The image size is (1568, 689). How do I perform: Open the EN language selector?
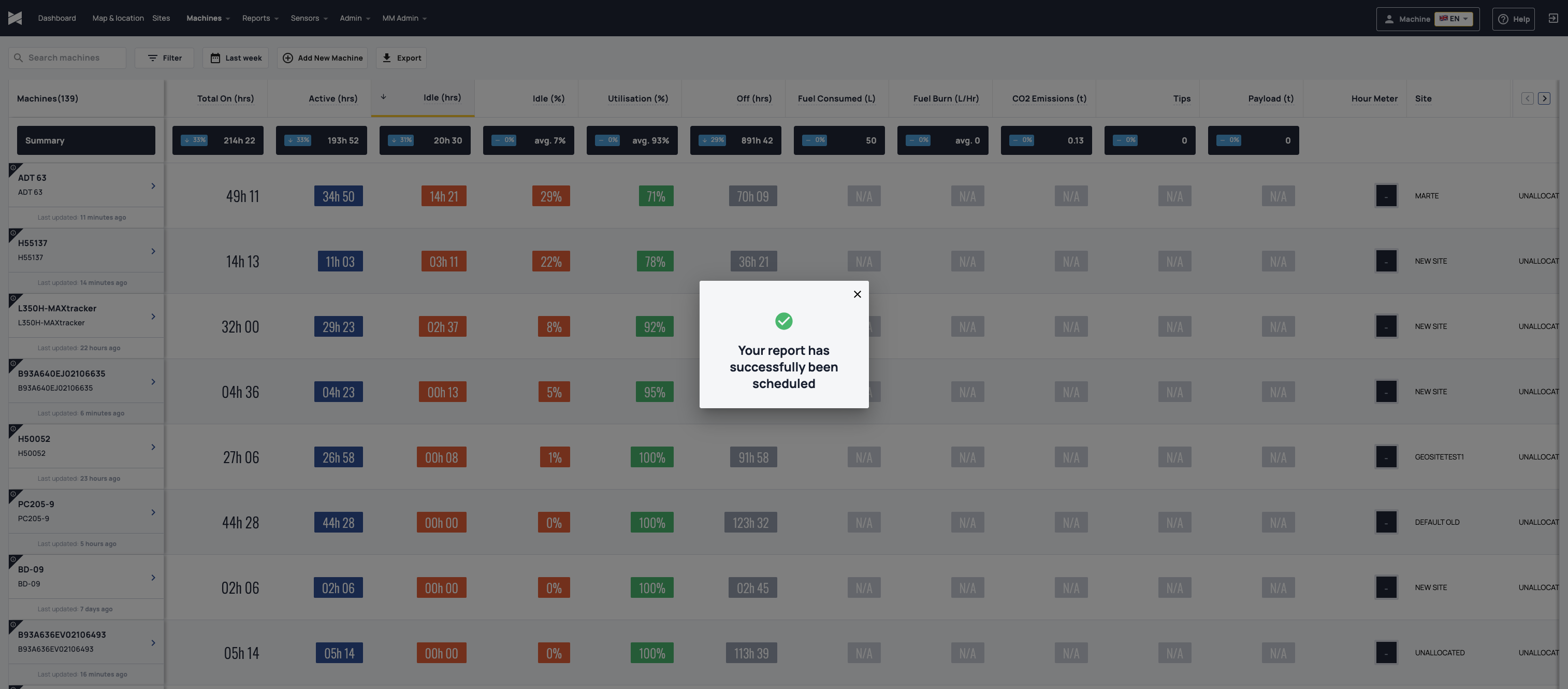click(1454, 19)
